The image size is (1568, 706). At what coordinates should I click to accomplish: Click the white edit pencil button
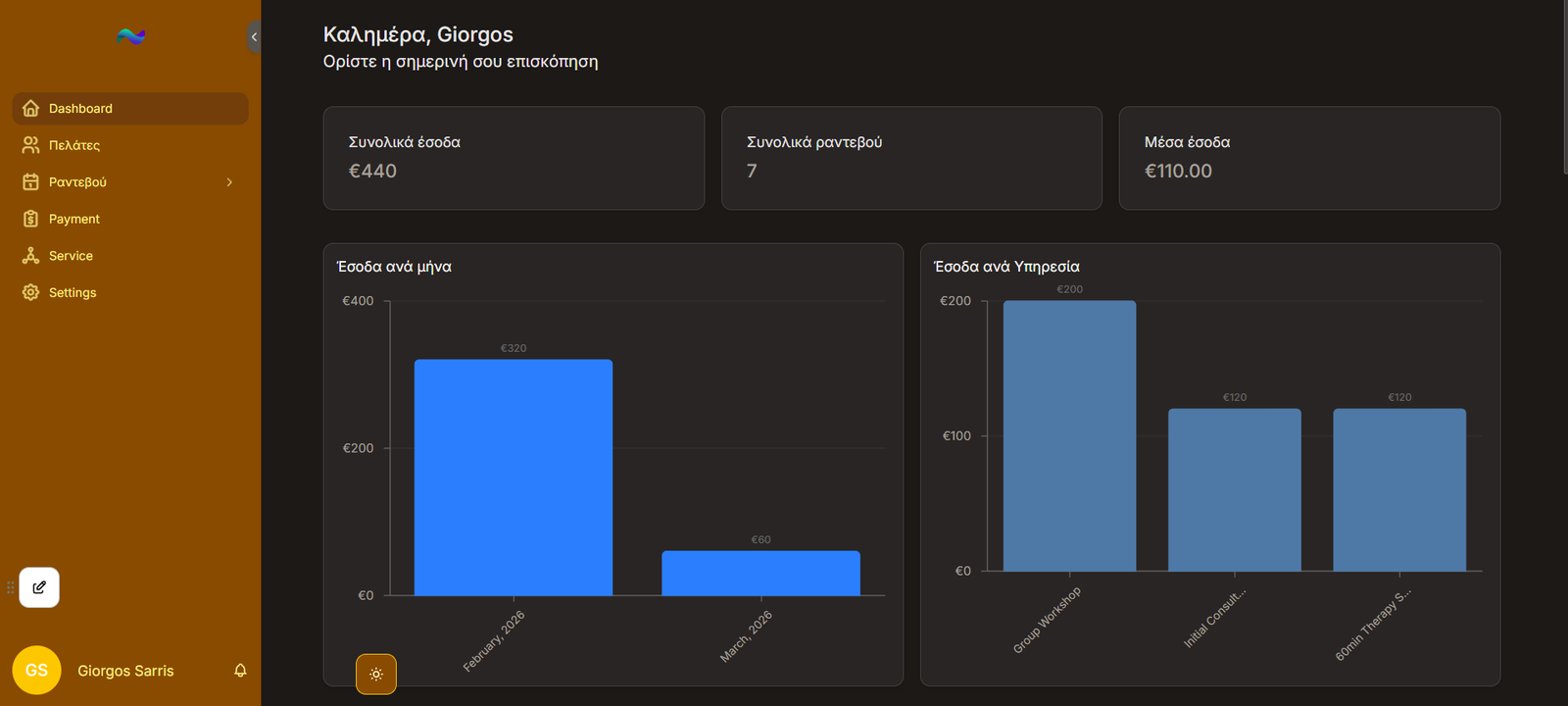(39, 587)
